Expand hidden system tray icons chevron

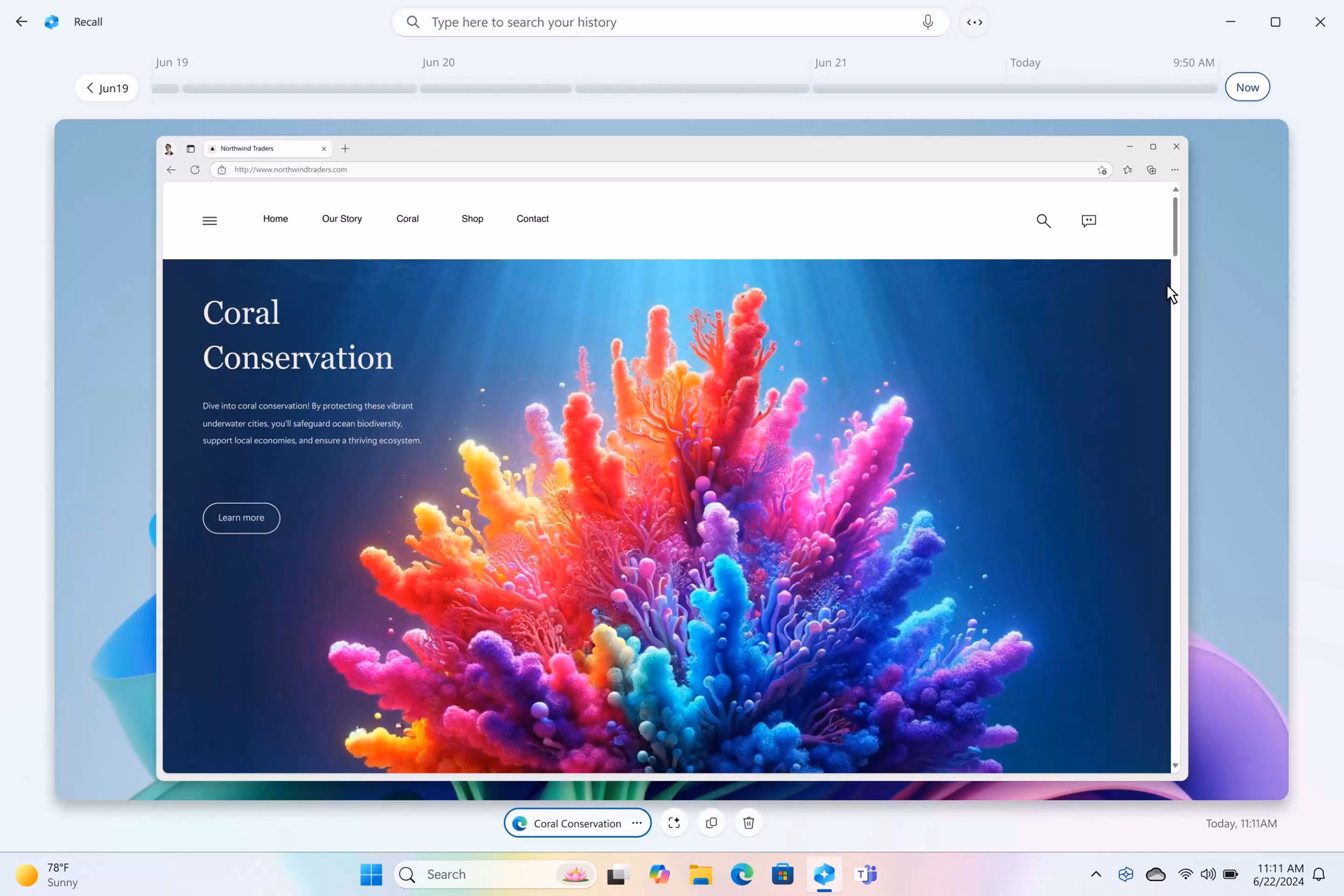pos(1095,874)
